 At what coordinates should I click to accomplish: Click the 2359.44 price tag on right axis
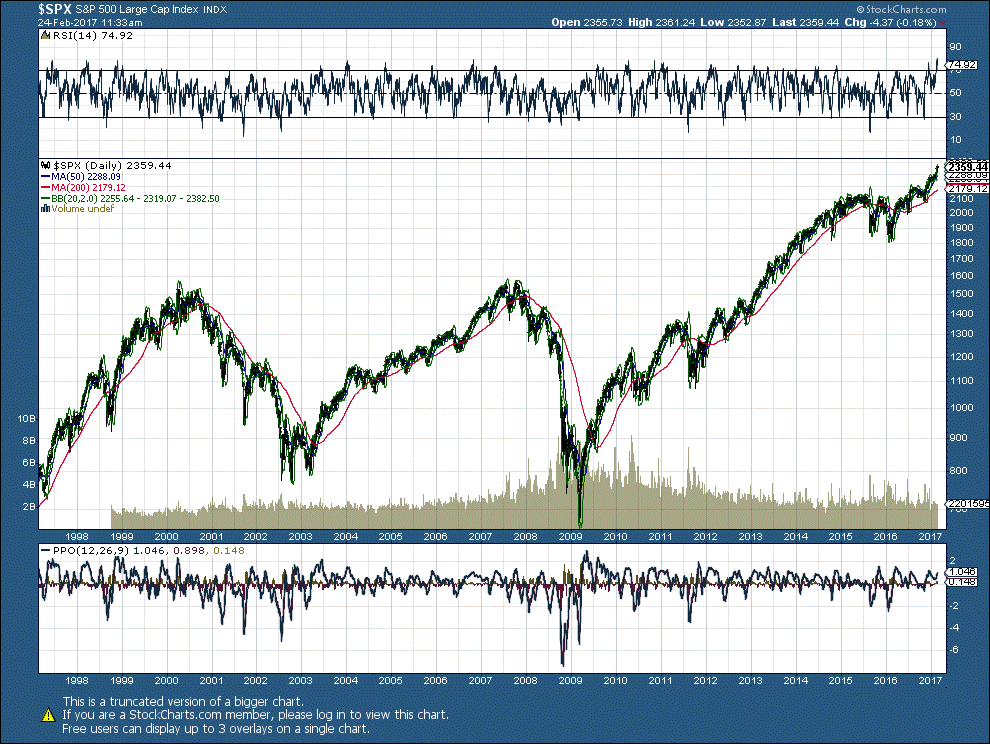click(967, 167)
